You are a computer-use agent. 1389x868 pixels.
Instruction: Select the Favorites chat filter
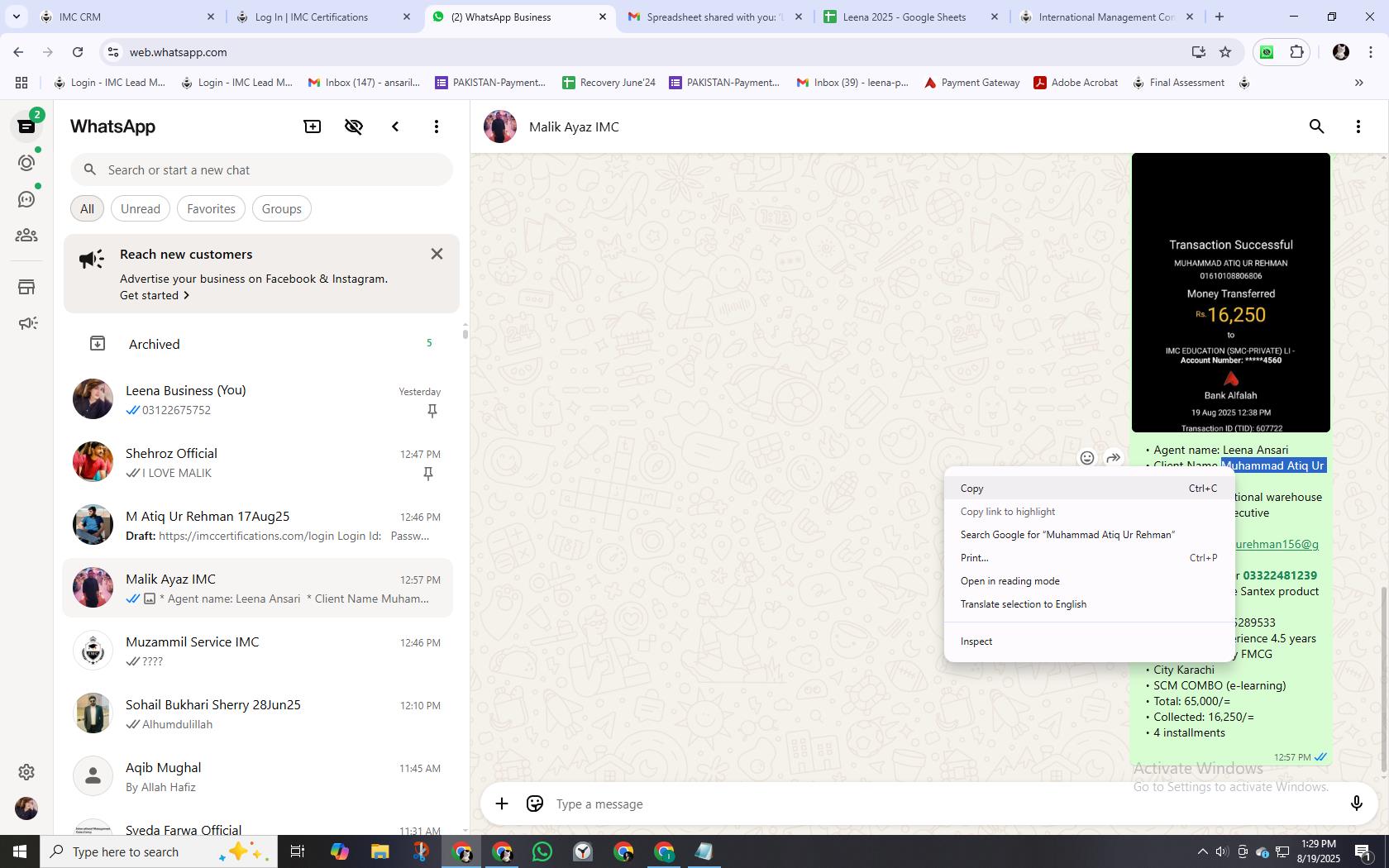pos(211,208)
